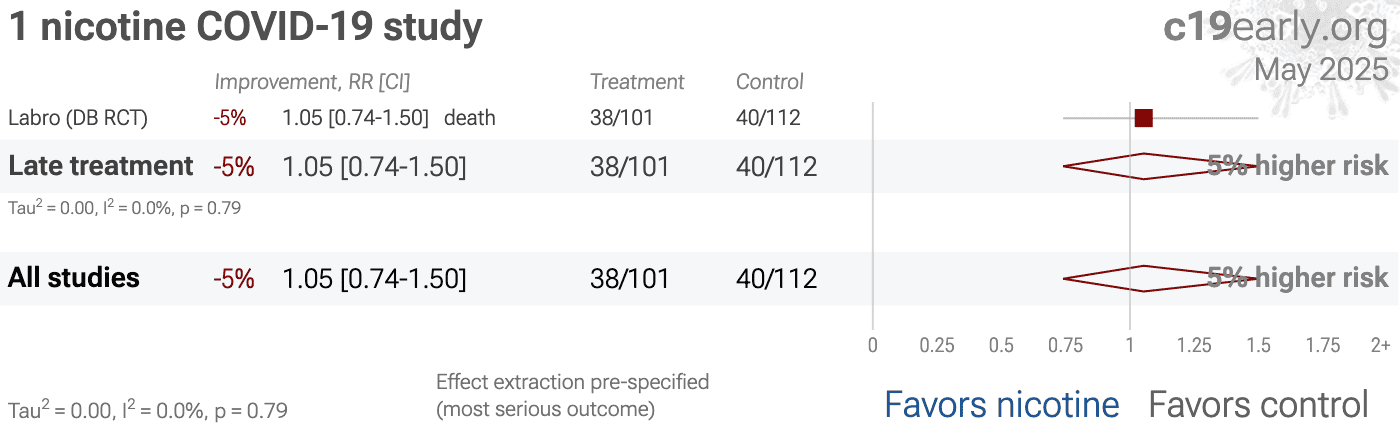Click the 0.25 axis tick label
Screen dimensions: 1400x429
(937, 345)
